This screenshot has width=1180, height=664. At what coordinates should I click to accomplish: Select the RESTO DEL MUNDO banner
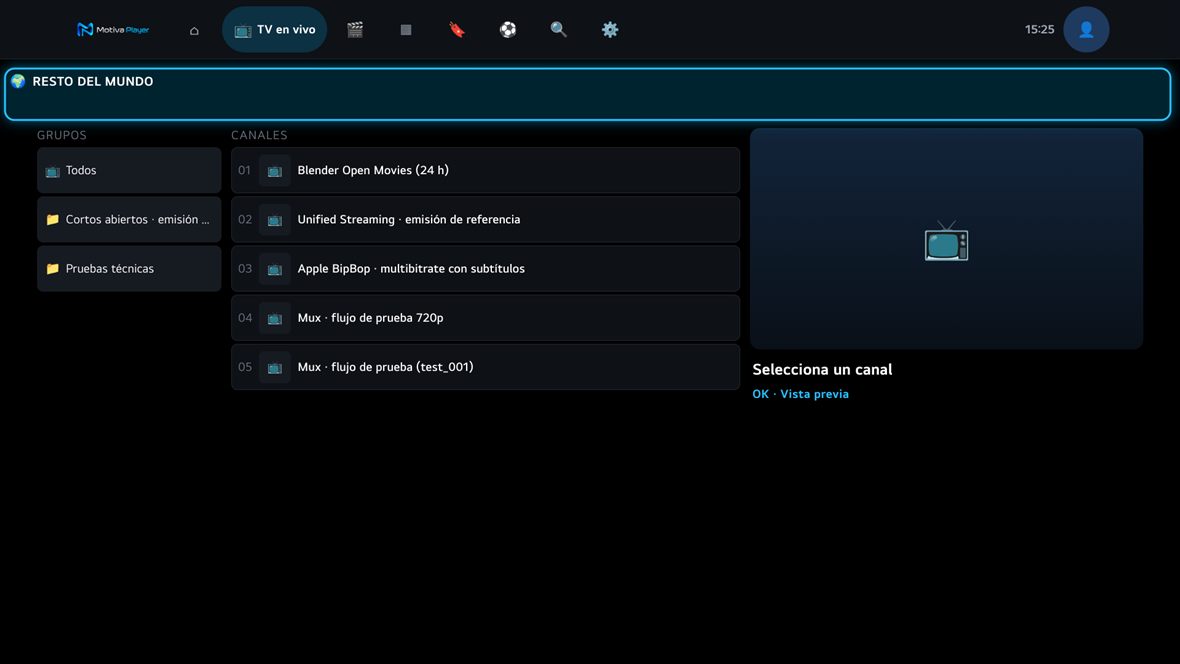pyautogui.click(x=588, y=94)
